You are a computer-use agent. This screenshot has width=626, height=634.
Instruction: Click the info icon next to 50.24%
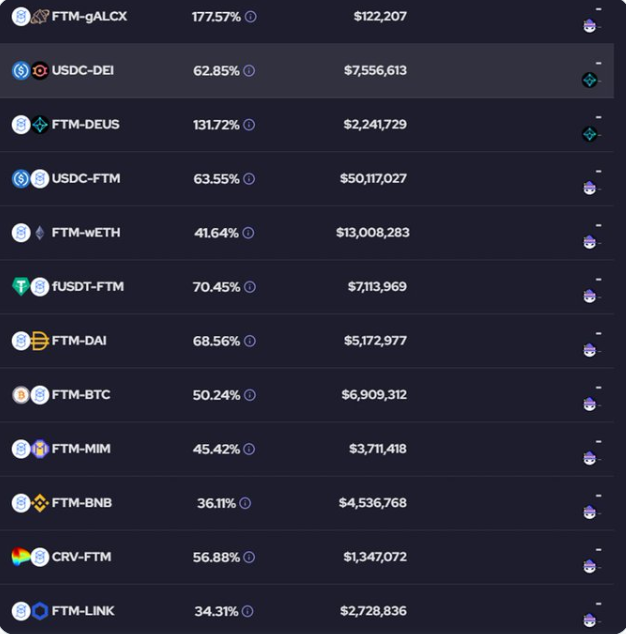[249, 395]
